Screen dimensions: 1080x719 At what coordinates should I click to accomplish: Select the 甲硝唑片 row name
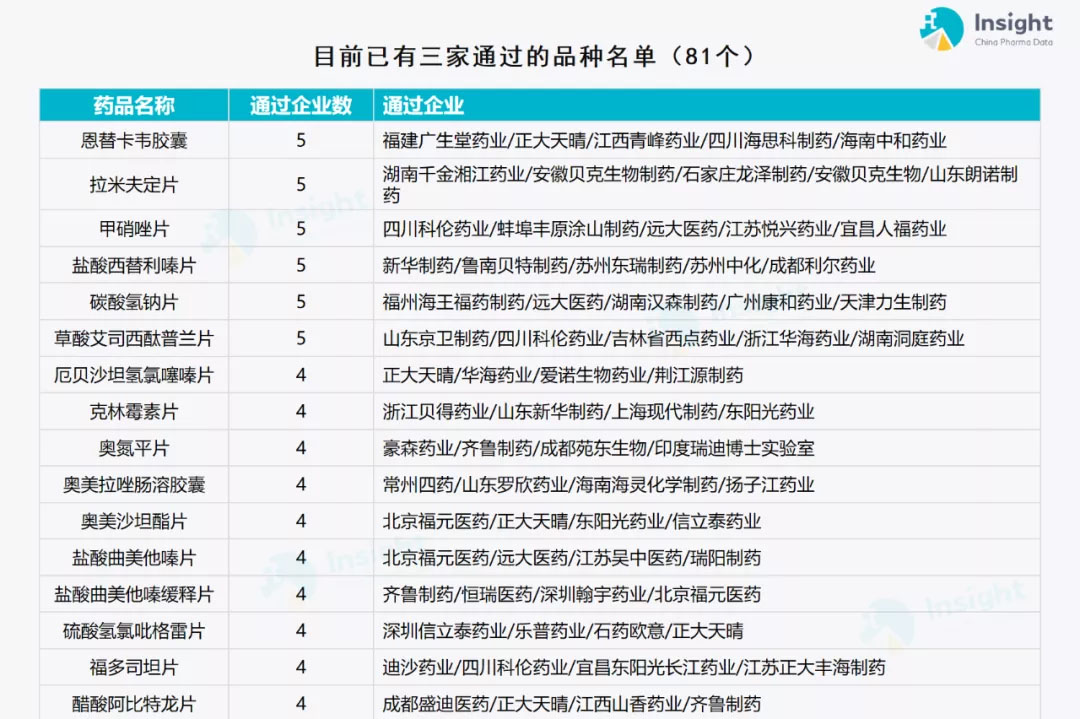(134, 229)
